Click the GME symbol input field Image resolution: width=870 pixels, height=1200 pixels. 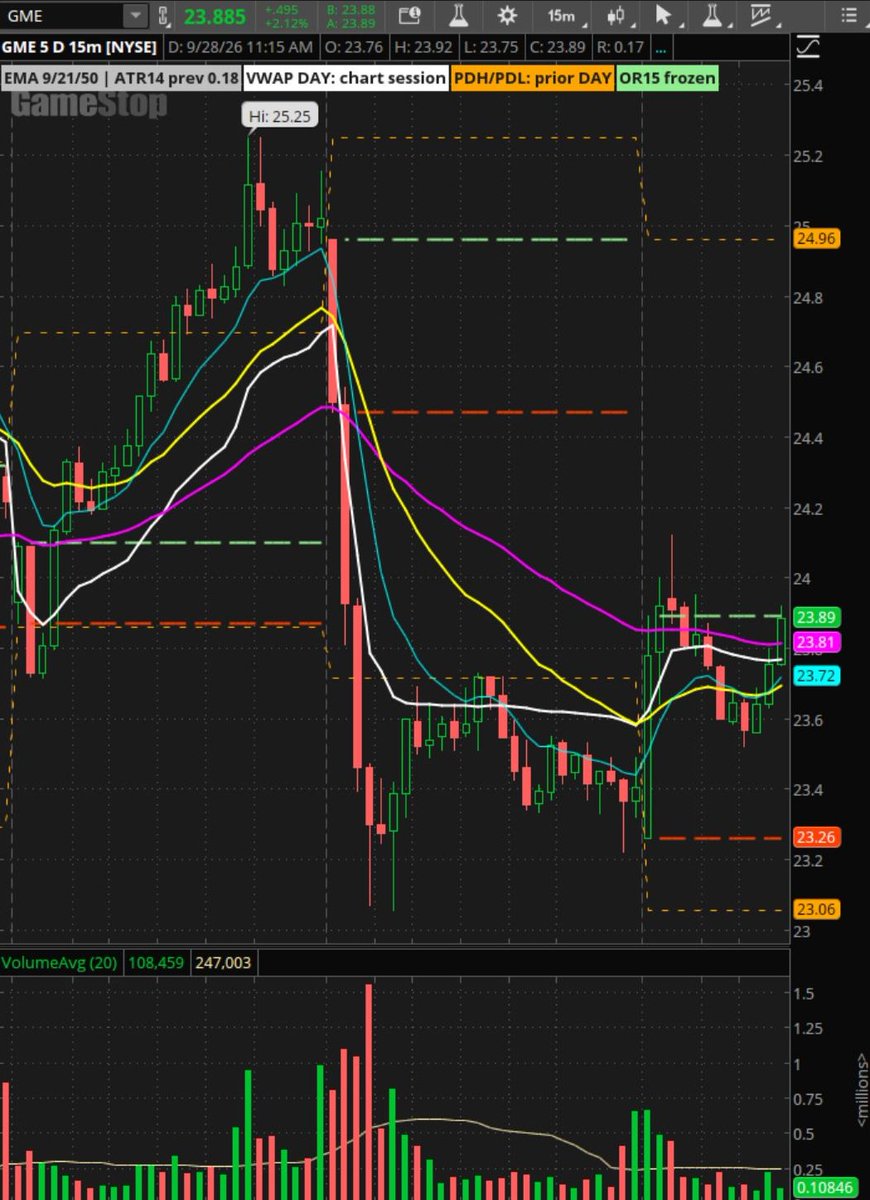(62, 15)
